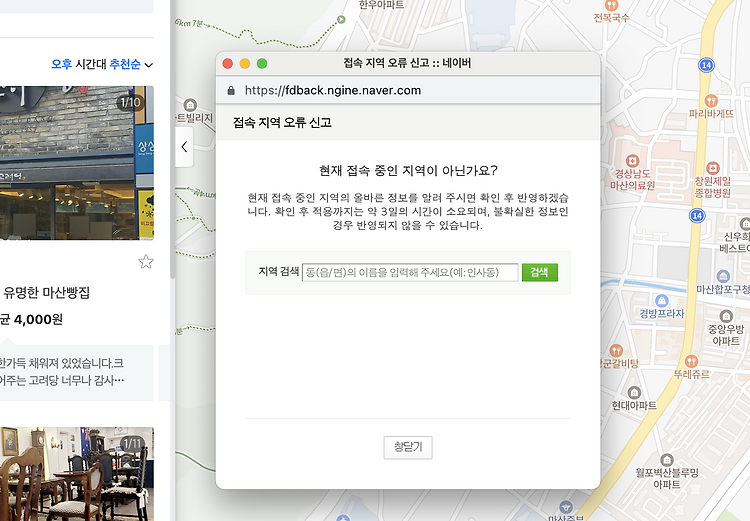Click the upper route 14 road shield
Screen dimensions: 750x521
point(706,65)
